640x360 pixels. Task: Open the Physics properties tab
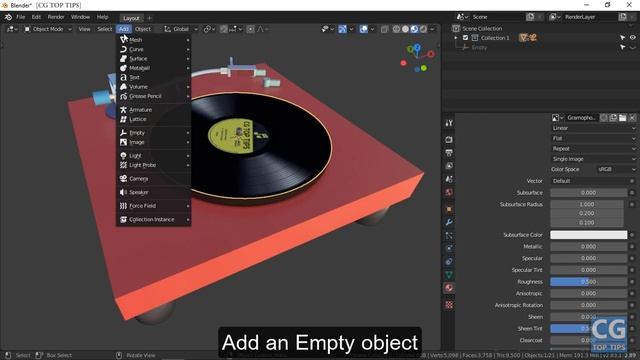[x=449, y=248]
